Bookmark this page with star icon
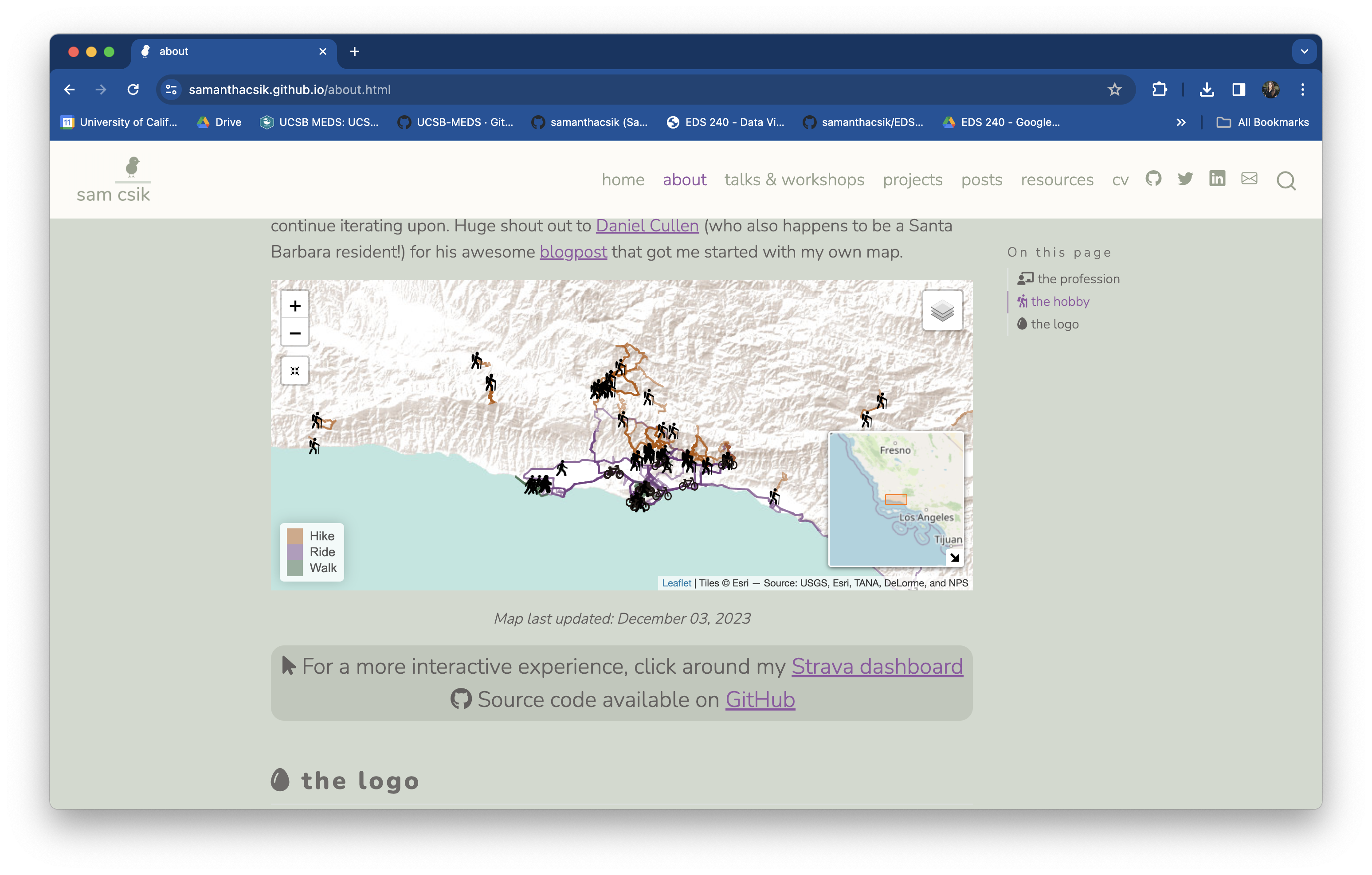1372x875 pixels. 1114,90
